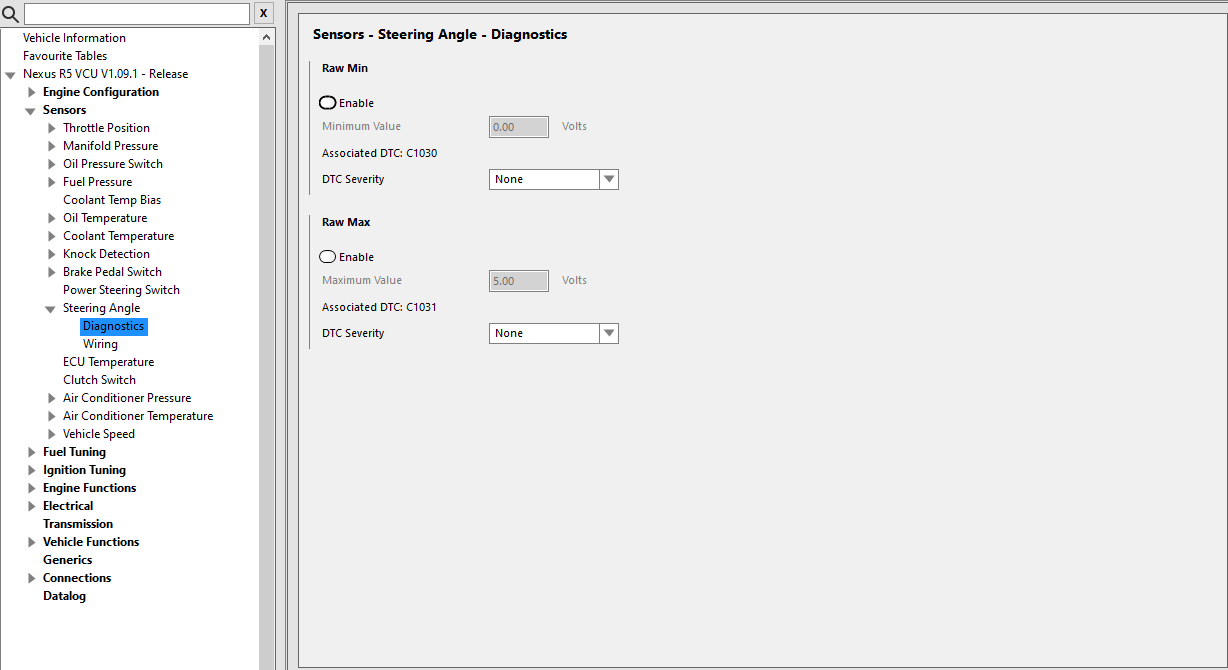Select Throttle Position label

pos(106,128)
